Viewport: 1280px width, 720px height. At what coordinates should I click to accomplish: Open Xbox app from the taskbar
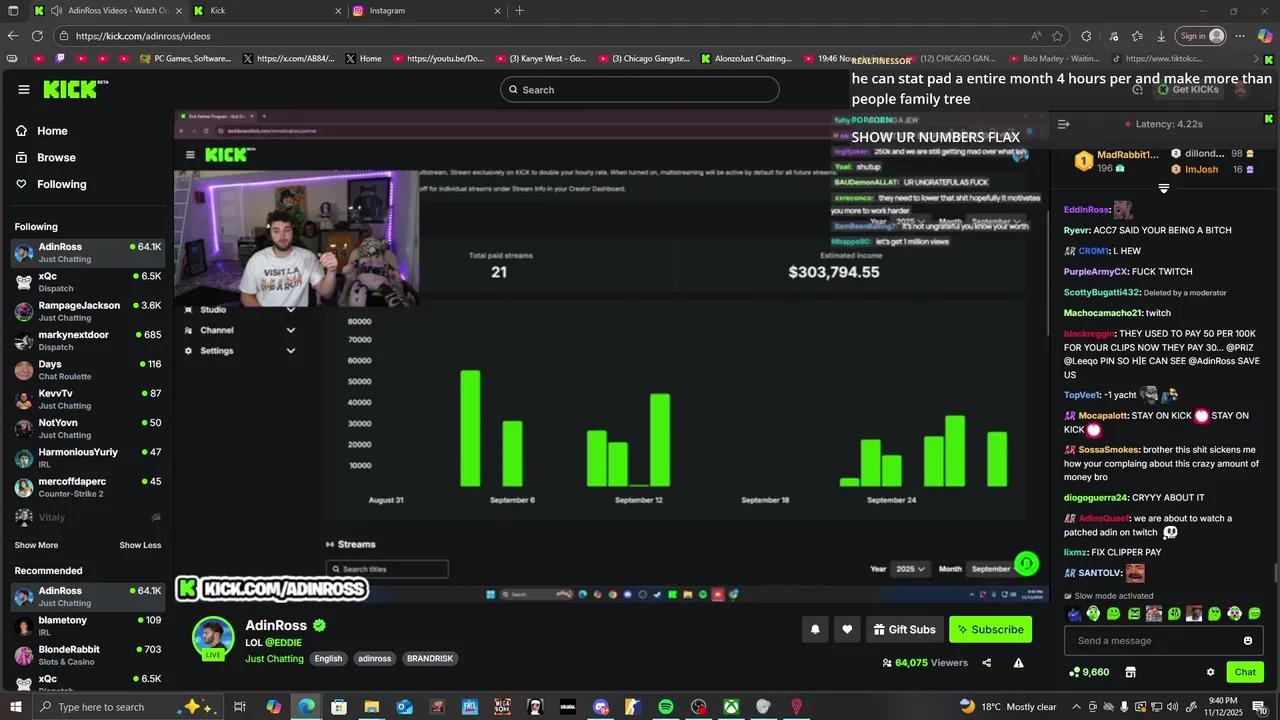pyautogui.click(x=731, y=707)
